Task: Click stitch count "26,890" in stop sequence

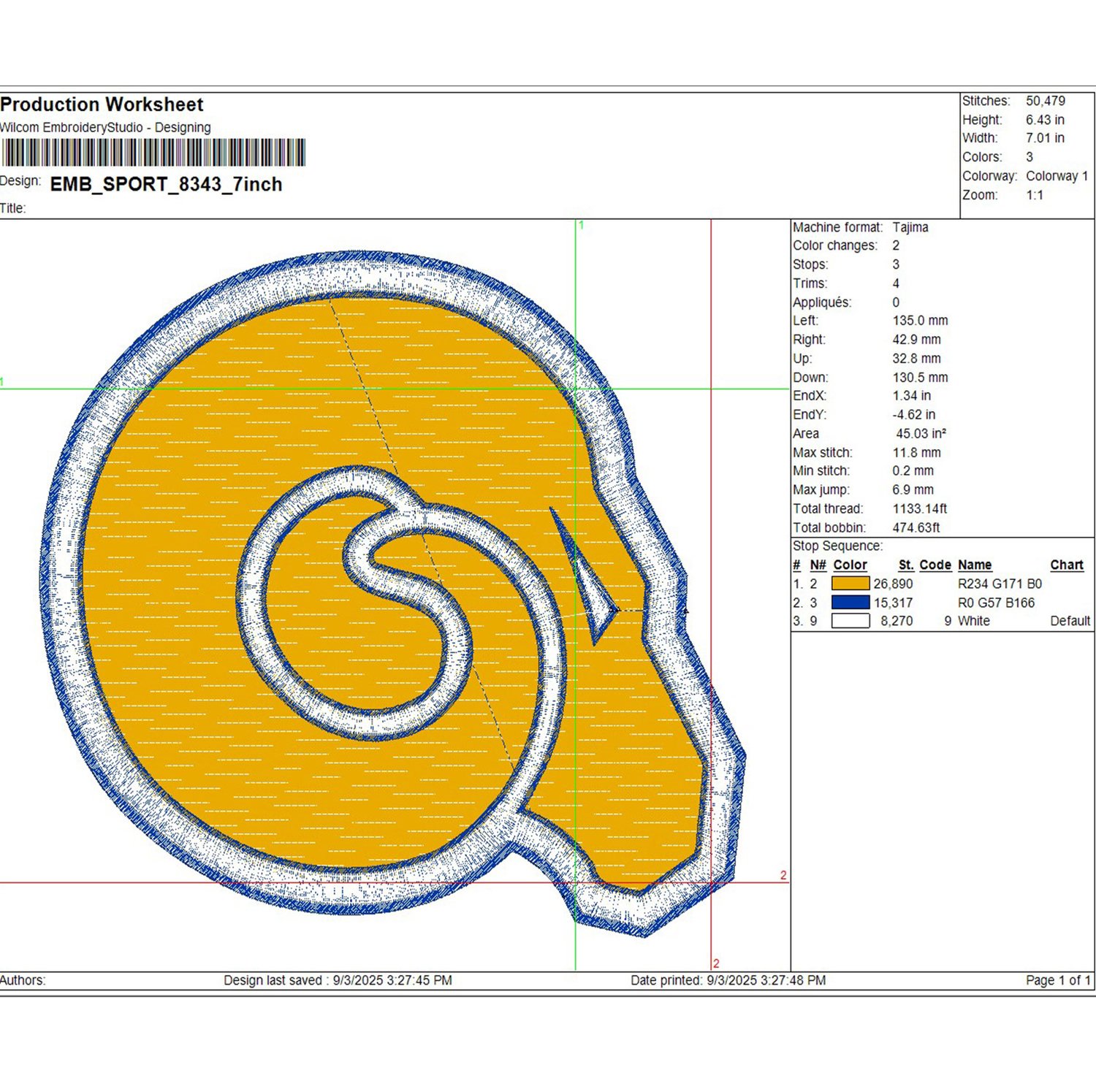Action: coord(893,584)
